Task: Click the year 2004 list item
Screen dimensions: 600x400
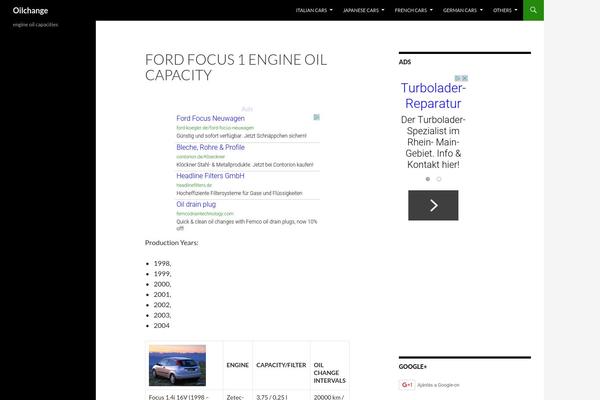Action: click(161, 325)
